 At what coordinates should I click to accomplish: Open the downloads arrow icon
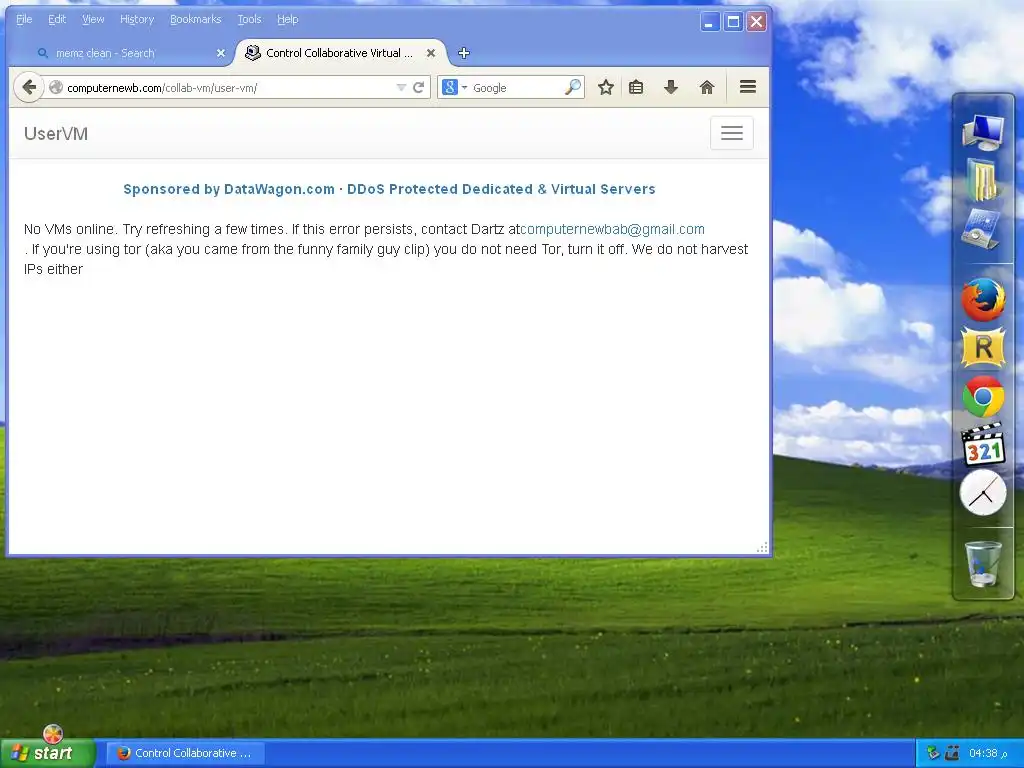[x=671, y=88]
